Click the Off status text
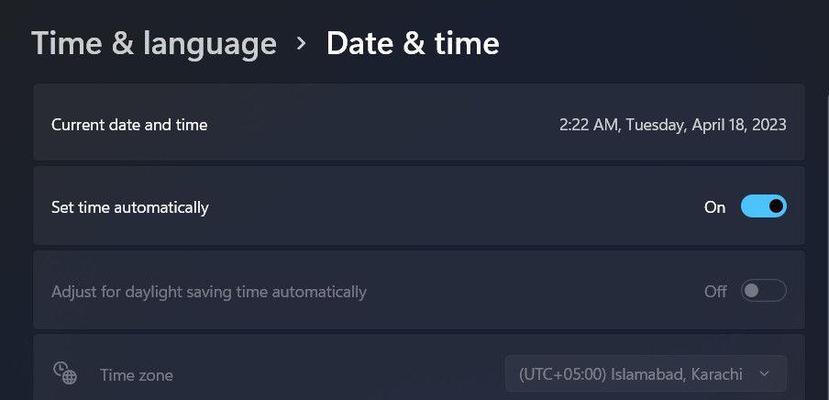Screen dimensions: 829x400 point(715,291)
